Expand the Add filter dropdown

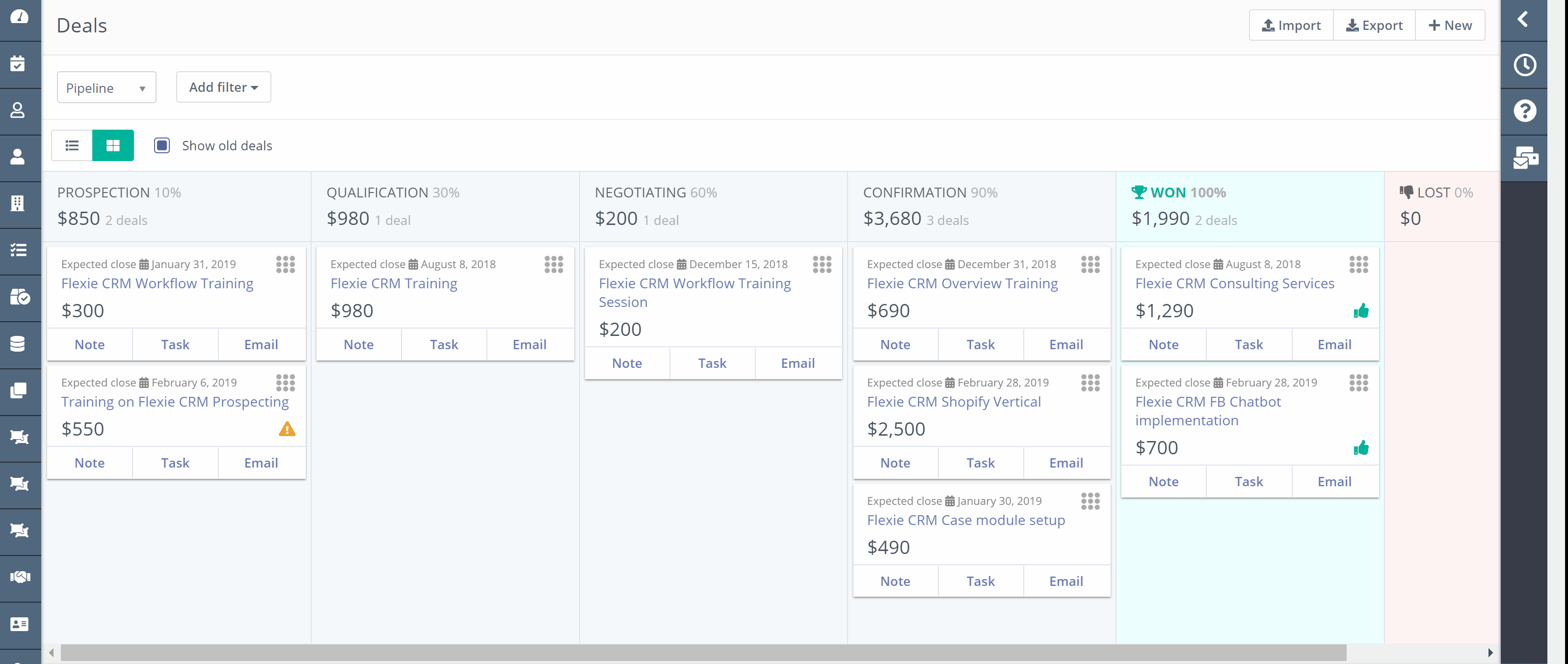pyautogui.click(x=223, y=87)
